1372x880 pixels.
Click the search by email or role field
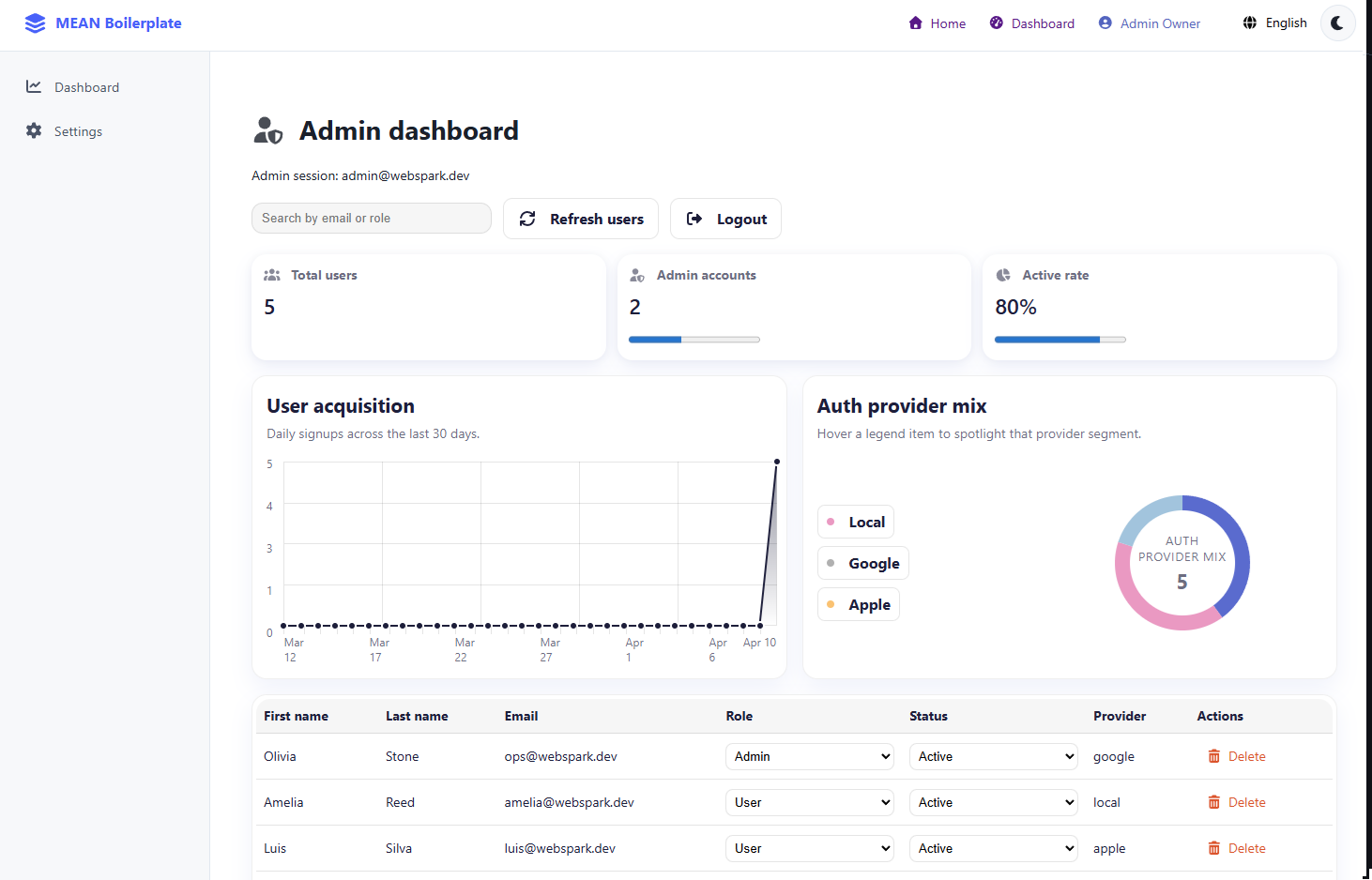click(371, 218)
